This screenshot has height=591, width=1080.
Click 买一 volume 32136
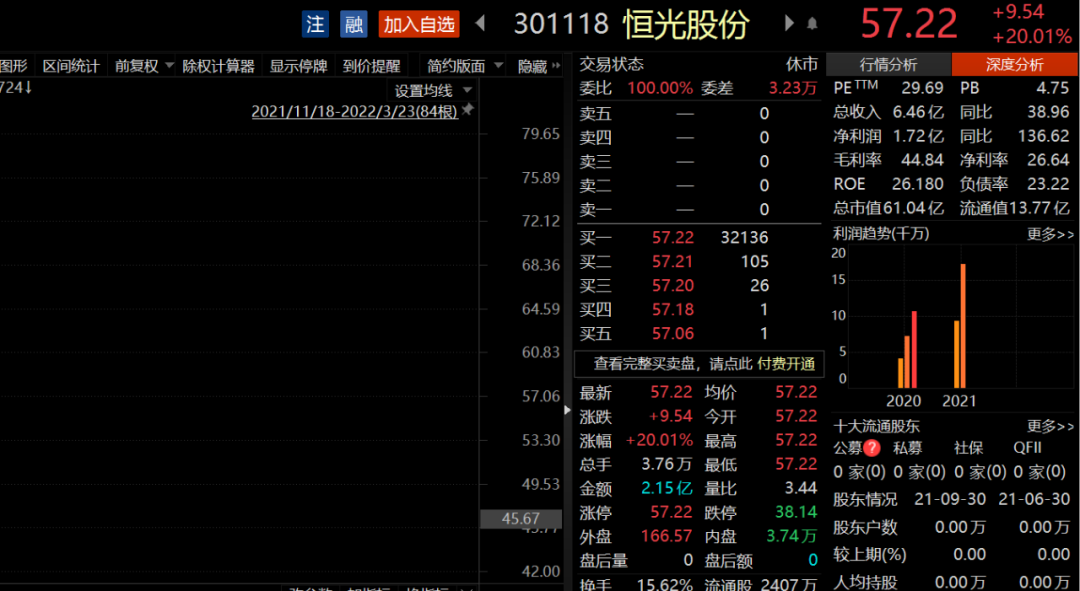tap(745, 238)
